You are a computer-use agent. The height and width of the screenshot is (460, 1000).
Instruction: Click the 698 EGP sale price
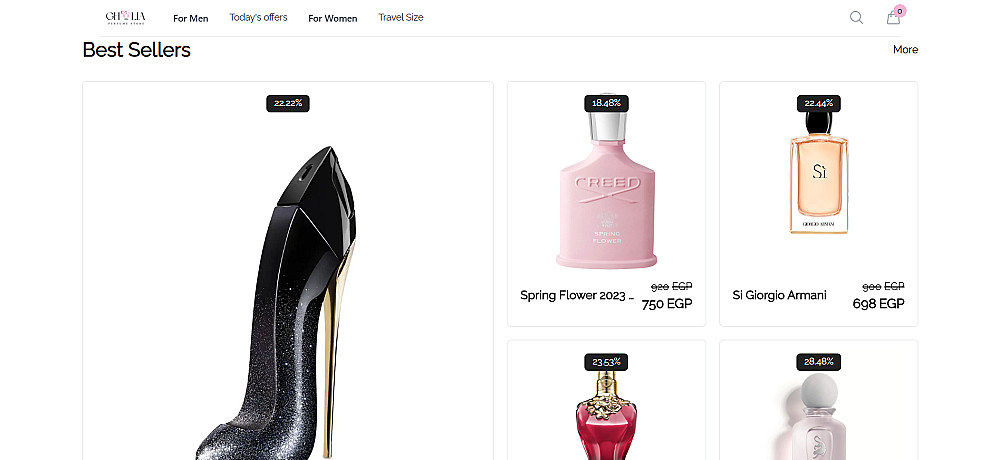coord(879,304)
